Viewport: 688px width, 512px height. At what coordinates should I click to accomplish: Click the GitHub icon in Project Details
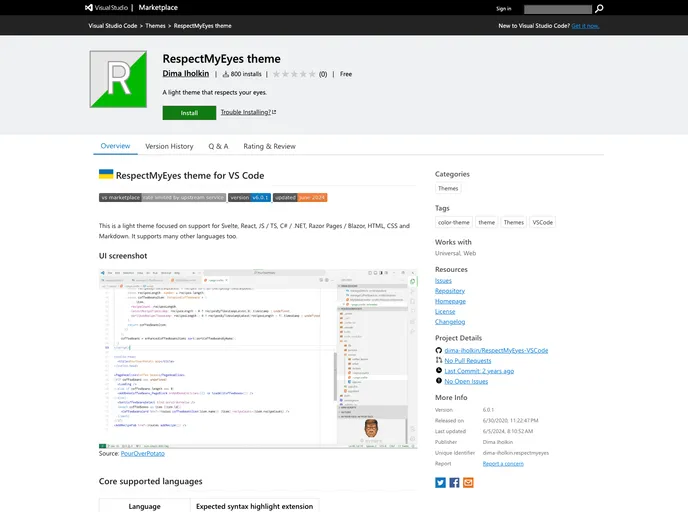439,350
